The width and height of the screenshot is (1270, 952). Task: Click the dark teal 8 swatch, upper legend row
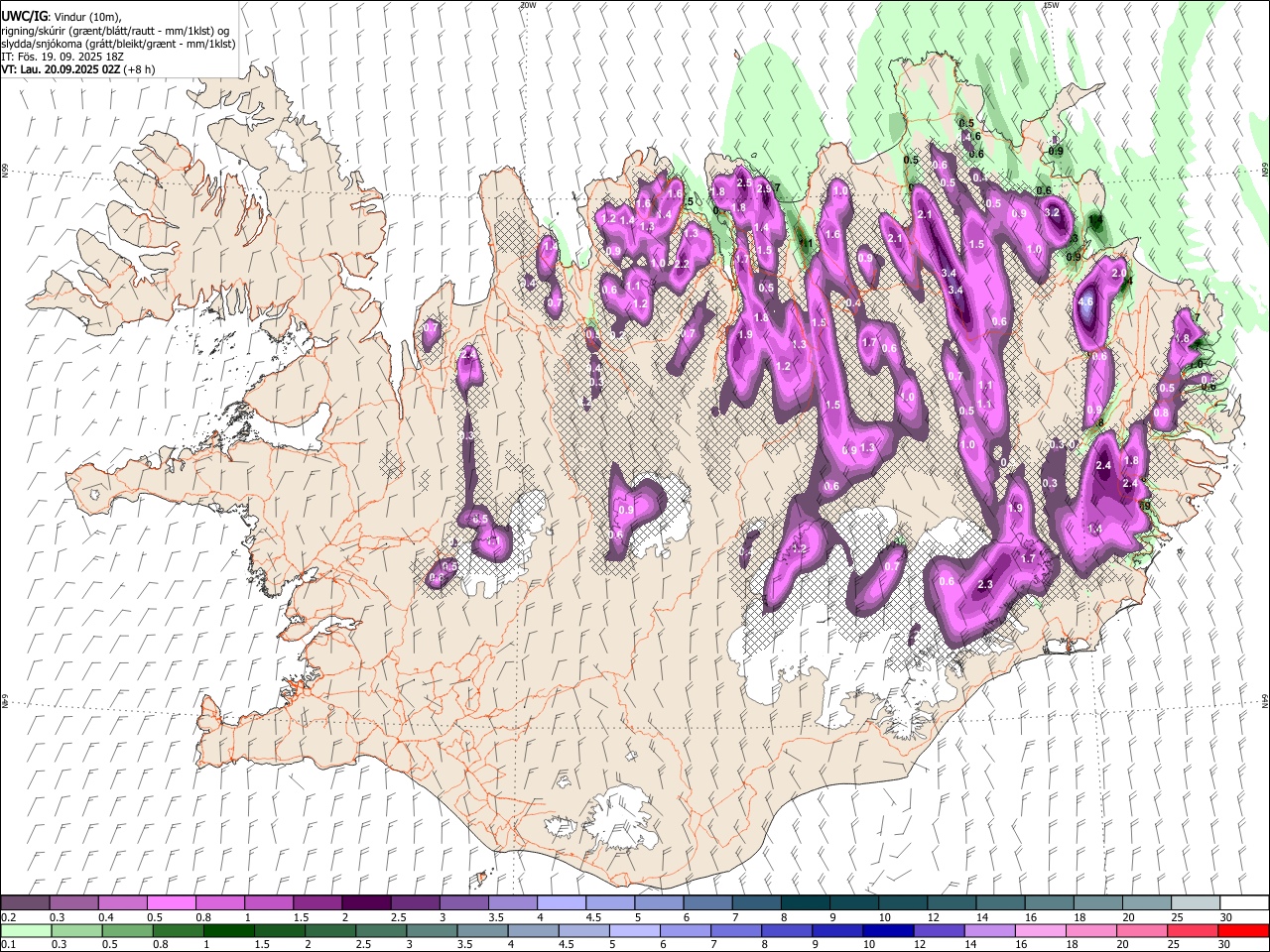(805, 902)
